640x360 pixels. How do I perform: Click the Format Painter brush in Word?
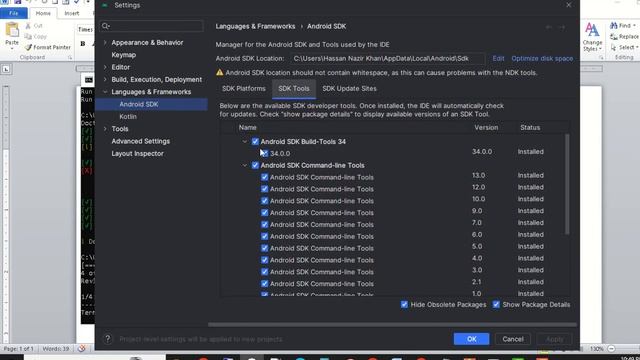click(x=29, y=47)
